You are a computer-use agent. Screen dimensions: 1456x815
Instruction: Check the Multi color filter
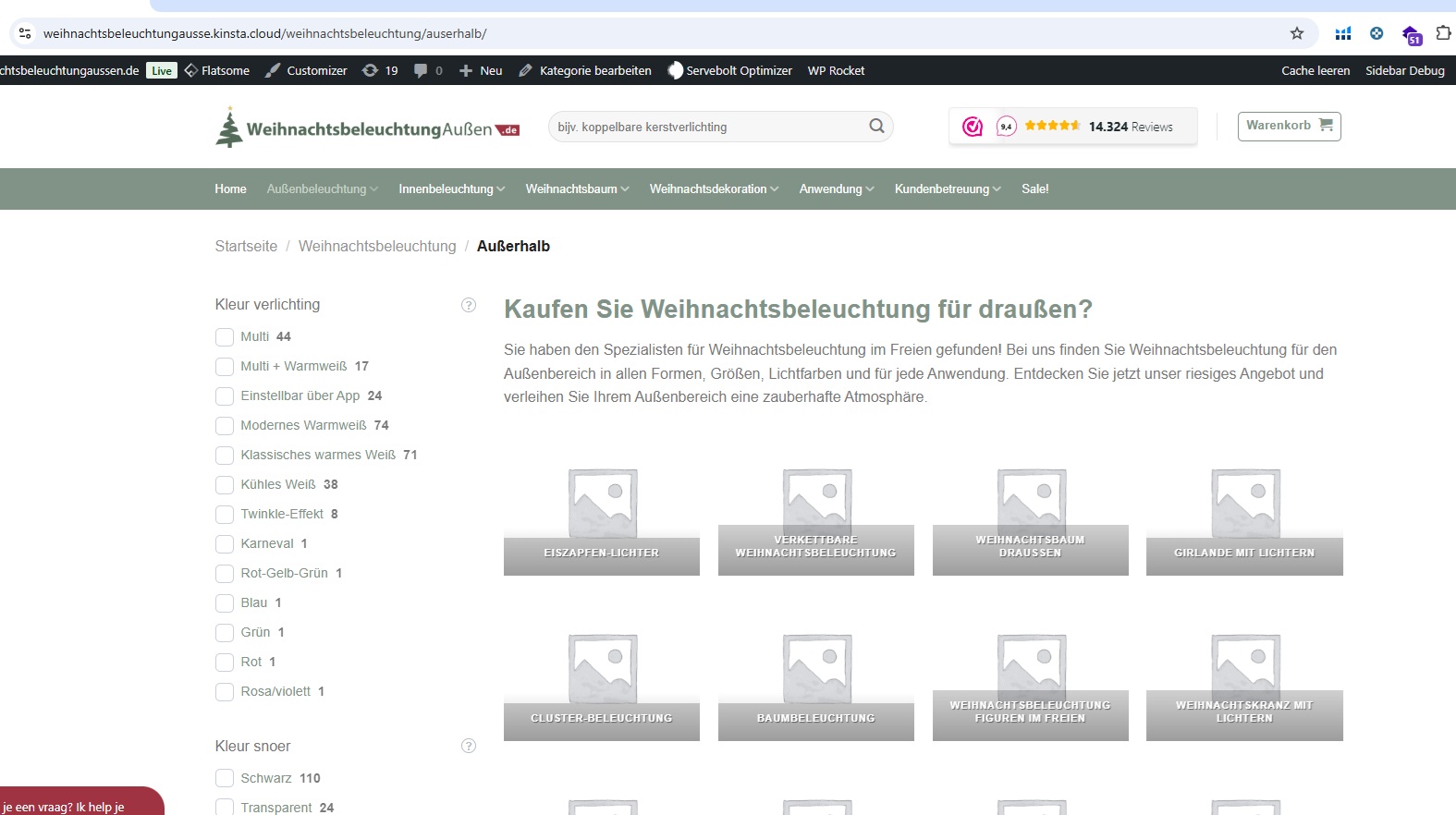(x=225, y=337)
